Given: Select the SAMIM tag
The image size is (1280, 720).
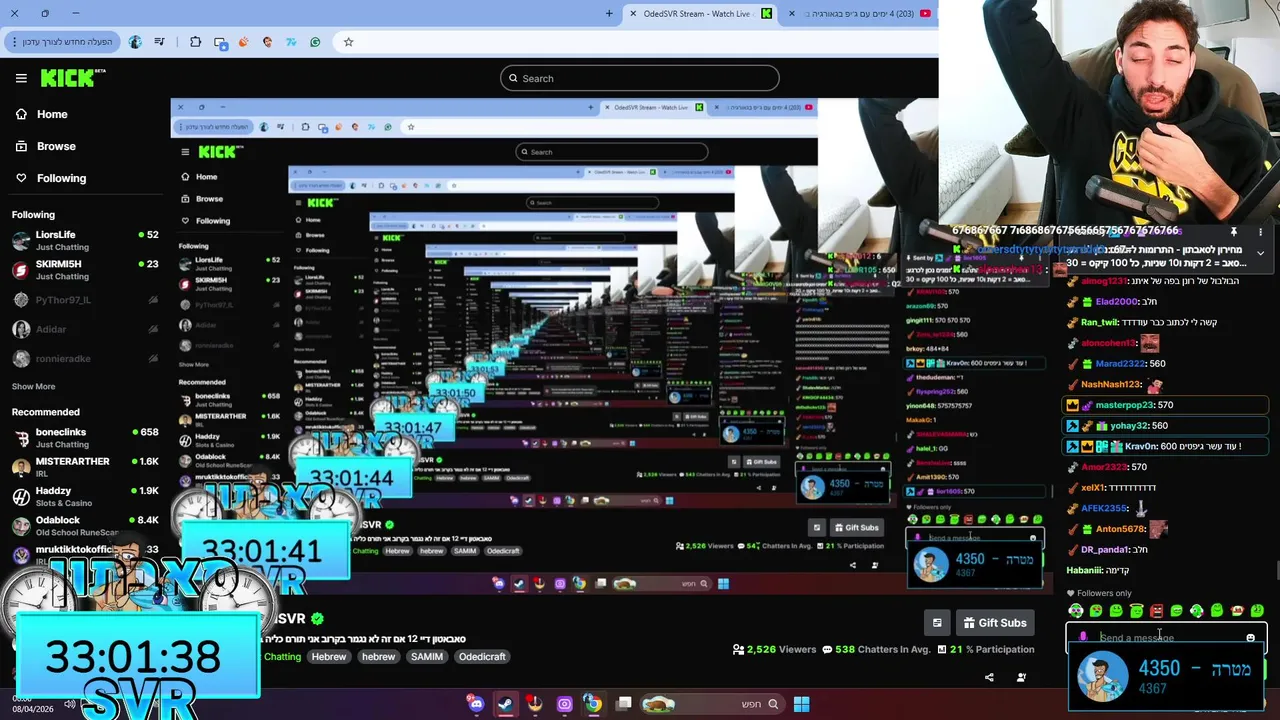Looking at the screenshot, I should click(427, 656).
